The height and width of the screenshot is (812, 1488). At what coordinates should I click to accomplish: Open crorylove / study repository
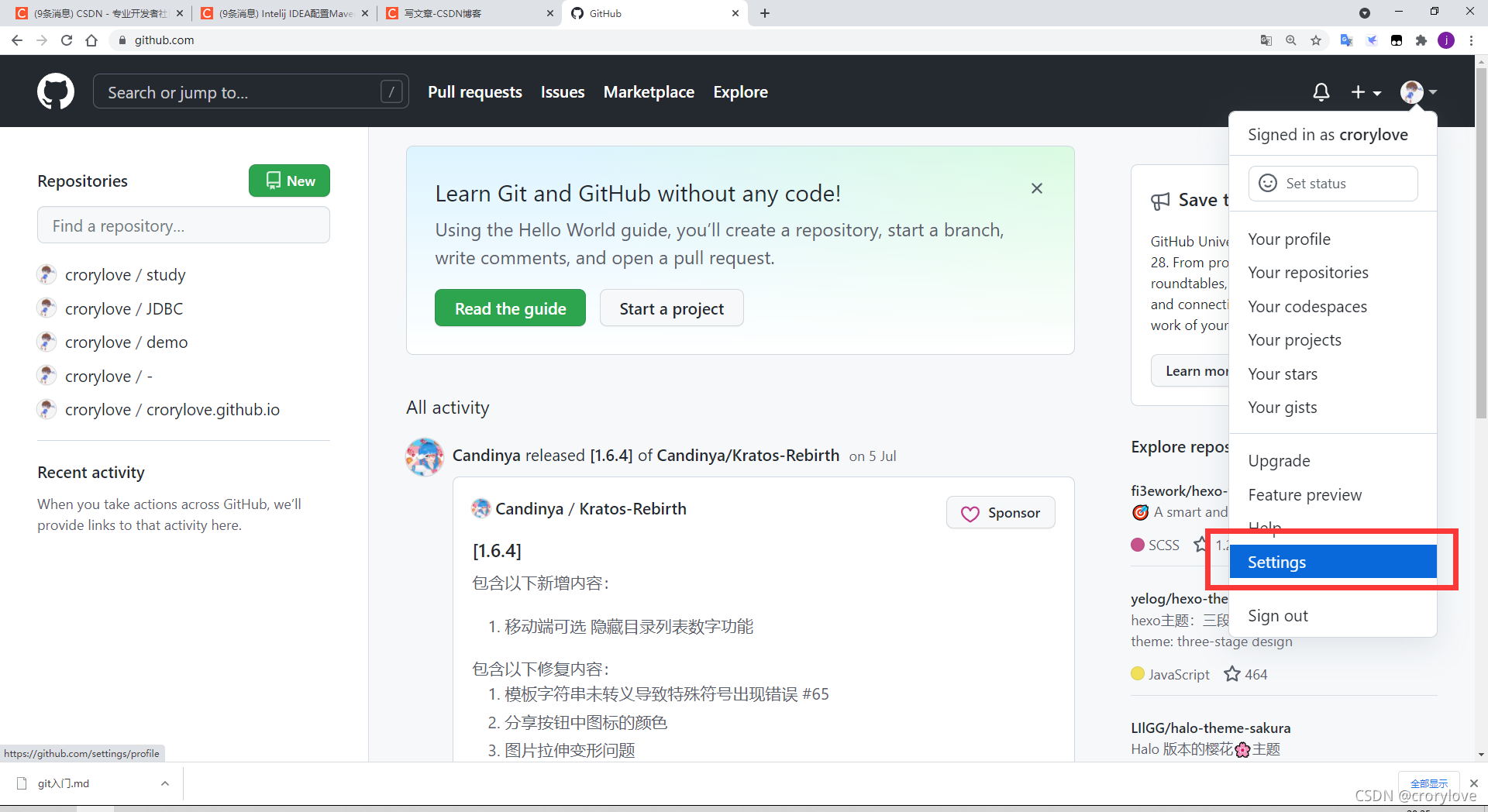pyautogui.click(x=125, y=275)
